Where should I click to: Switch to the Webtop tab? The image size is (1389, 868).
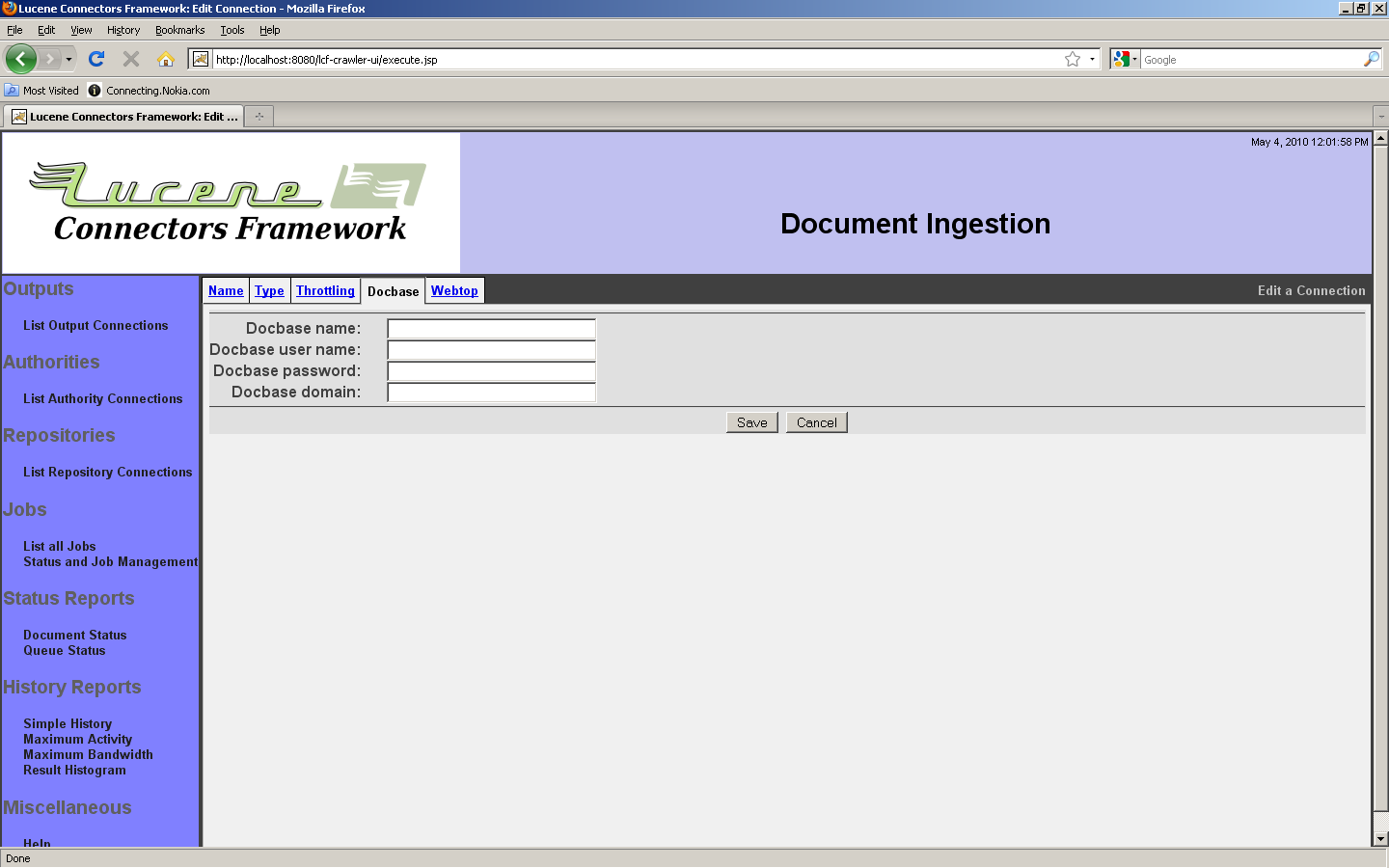coord(454,290)
